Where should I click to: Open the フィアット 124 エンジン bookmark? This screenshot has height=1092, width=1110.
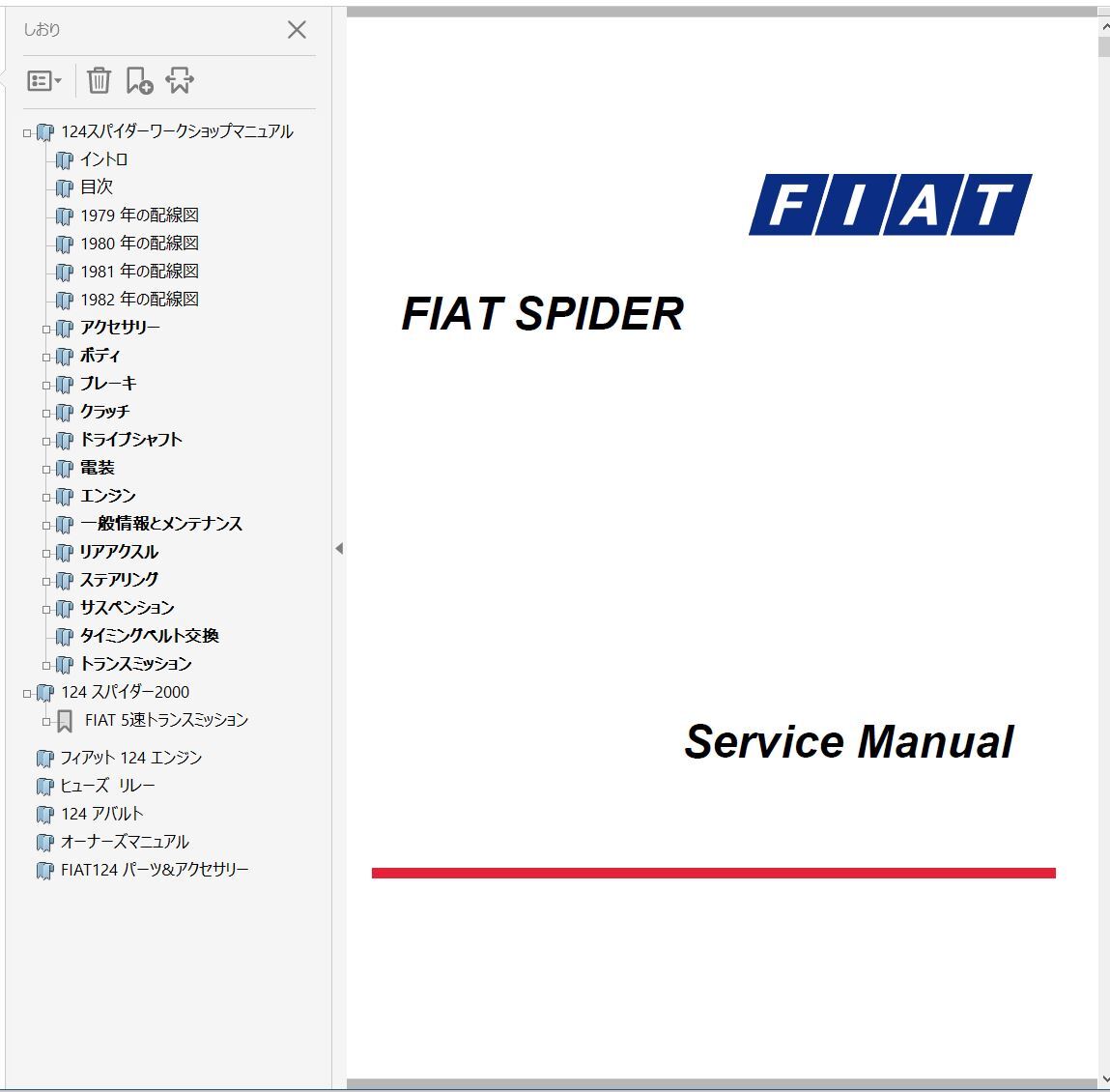tap(131, 758)
